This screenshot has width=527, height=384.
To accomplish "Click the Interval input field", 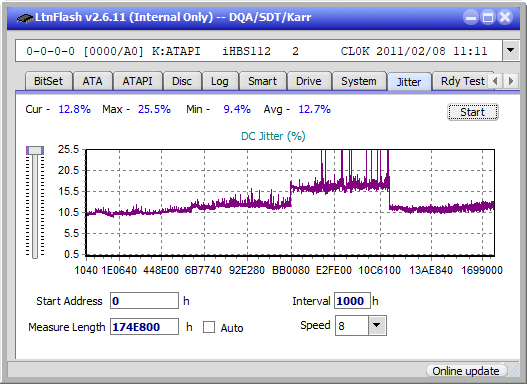I will [x=352, y=301].
